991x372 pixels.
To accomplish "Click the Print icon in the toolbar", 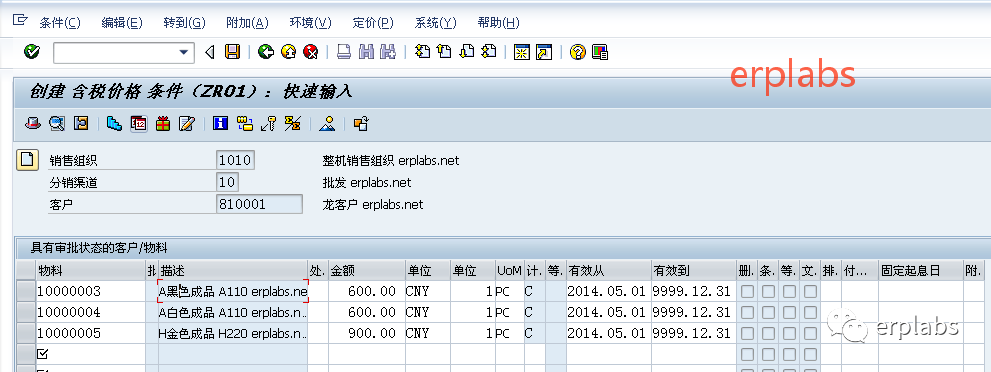I will point(344,52).
